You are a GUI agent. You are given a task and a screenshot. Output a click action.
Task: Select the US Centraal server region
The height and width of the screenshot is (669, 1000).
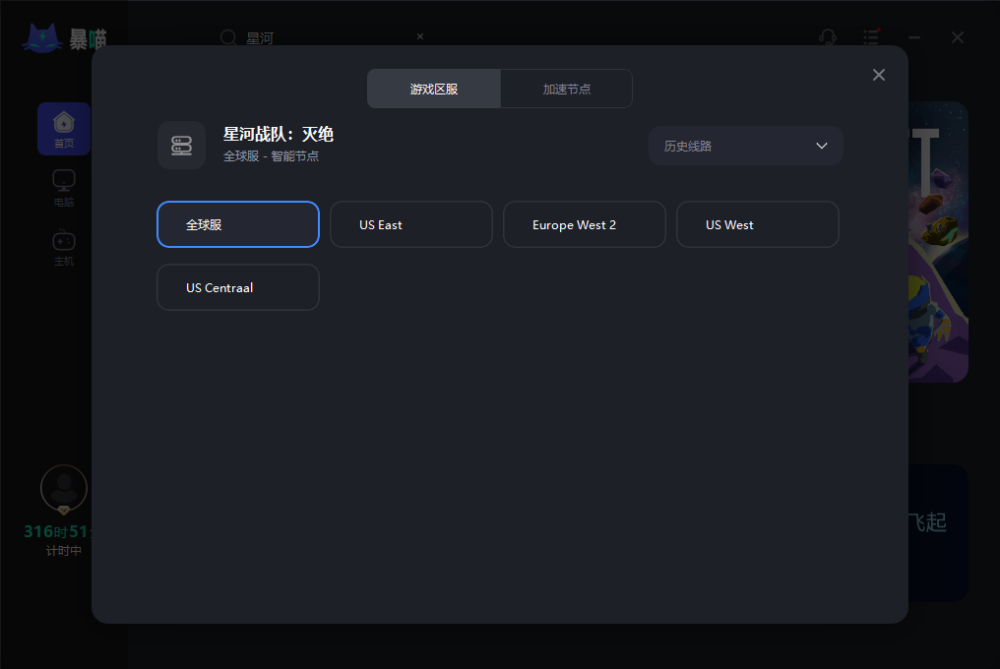click(238, 288)
